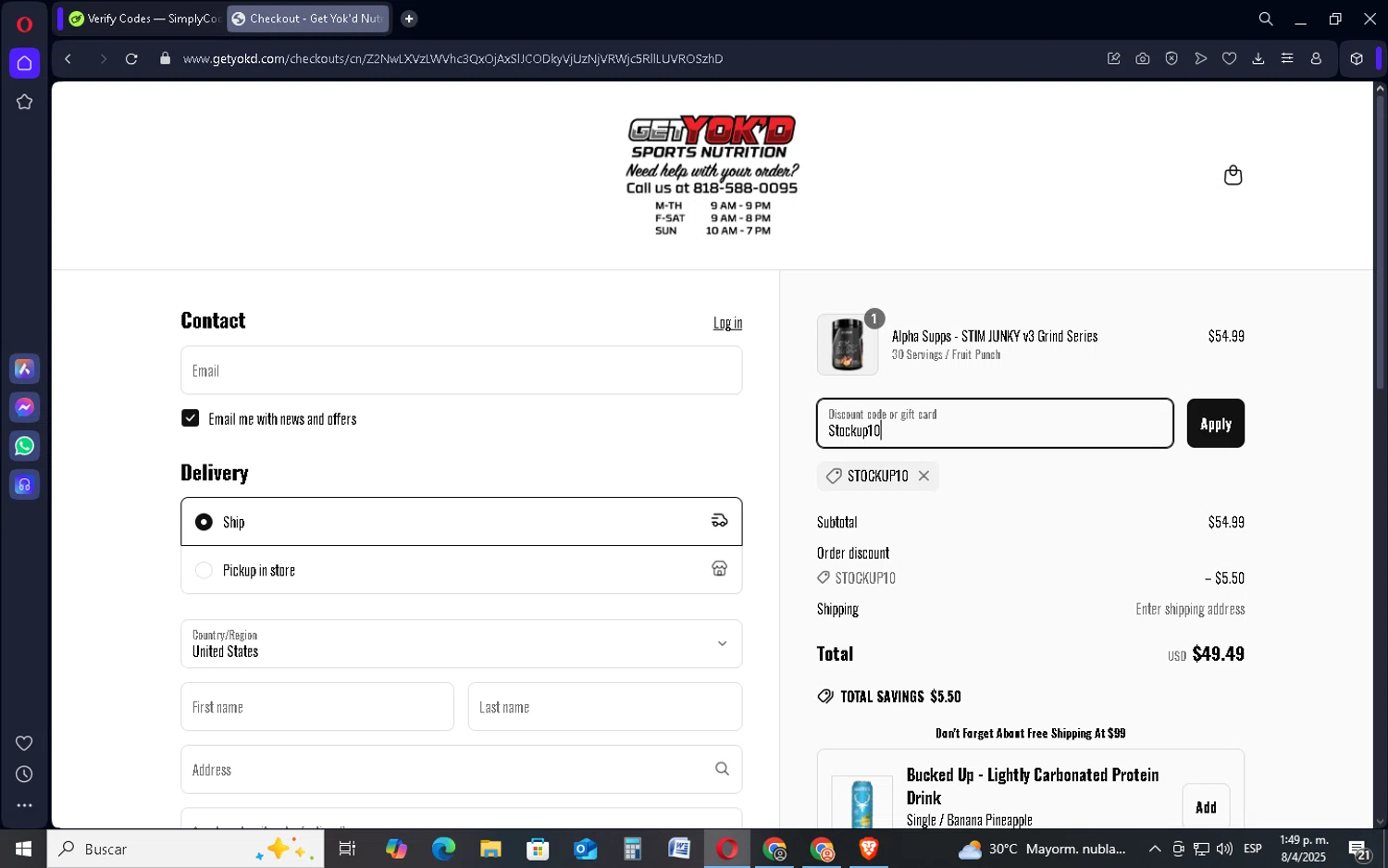Open Messenger in Opera sidebar

coord(24,407)
